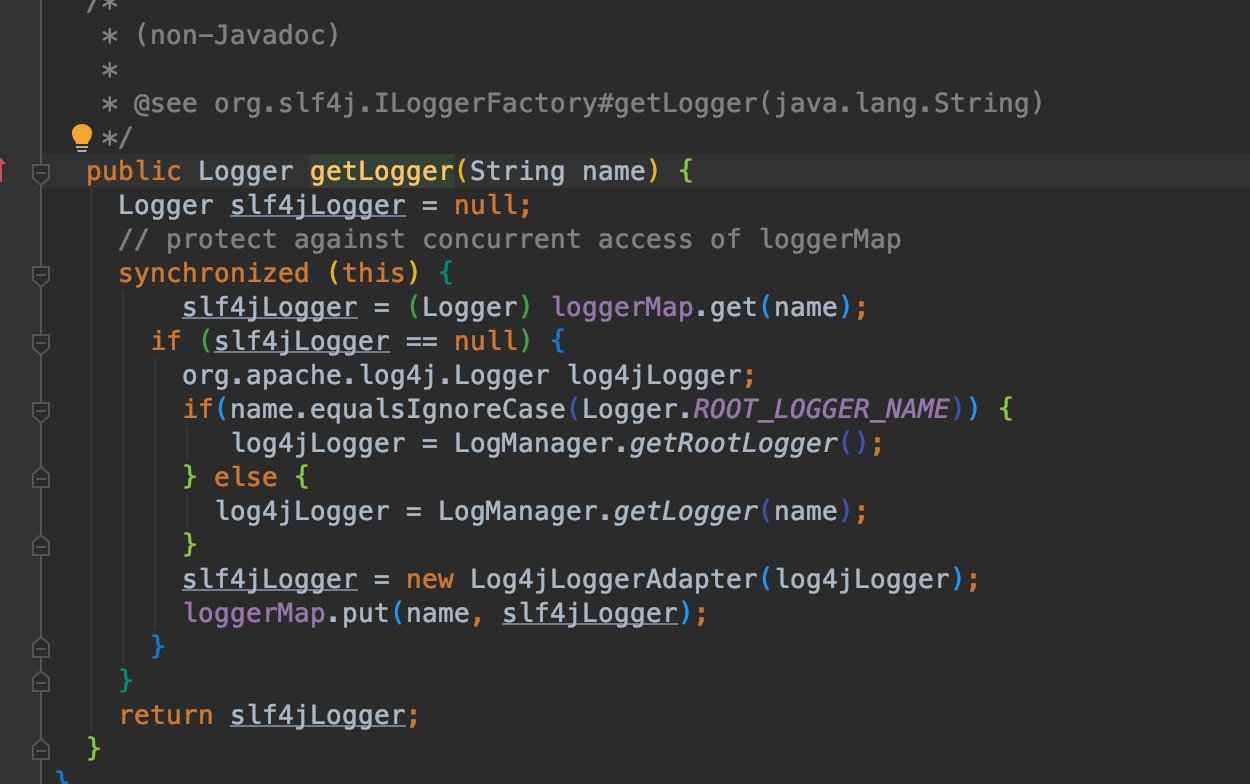Collapse the else block fold marker
Viewport: 1250px width, 784px height.
(x=41, y=478)
